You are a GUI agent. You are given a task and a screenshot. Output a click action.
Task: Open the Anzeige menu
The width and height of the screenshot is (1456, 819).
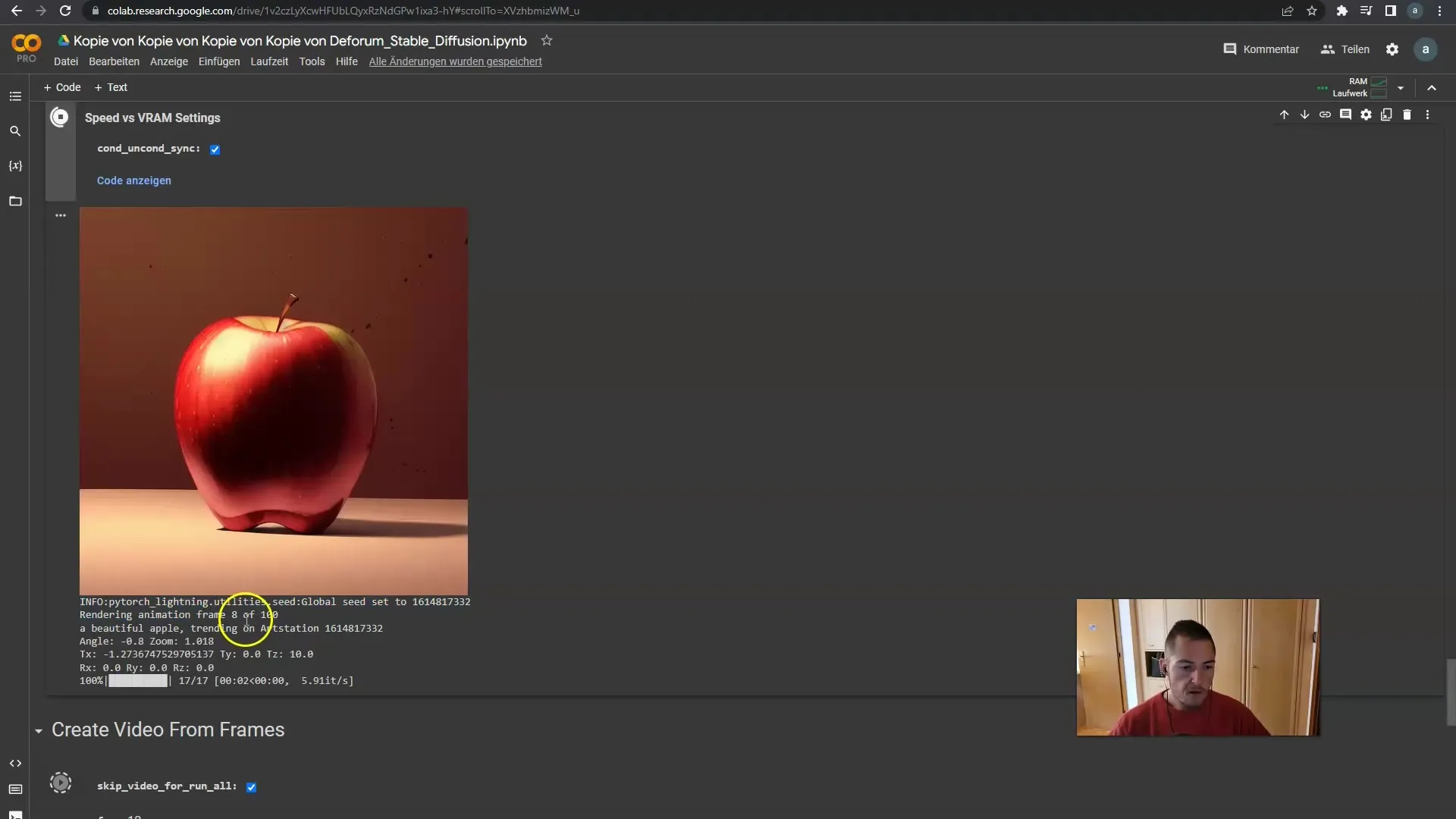point(169,61)
